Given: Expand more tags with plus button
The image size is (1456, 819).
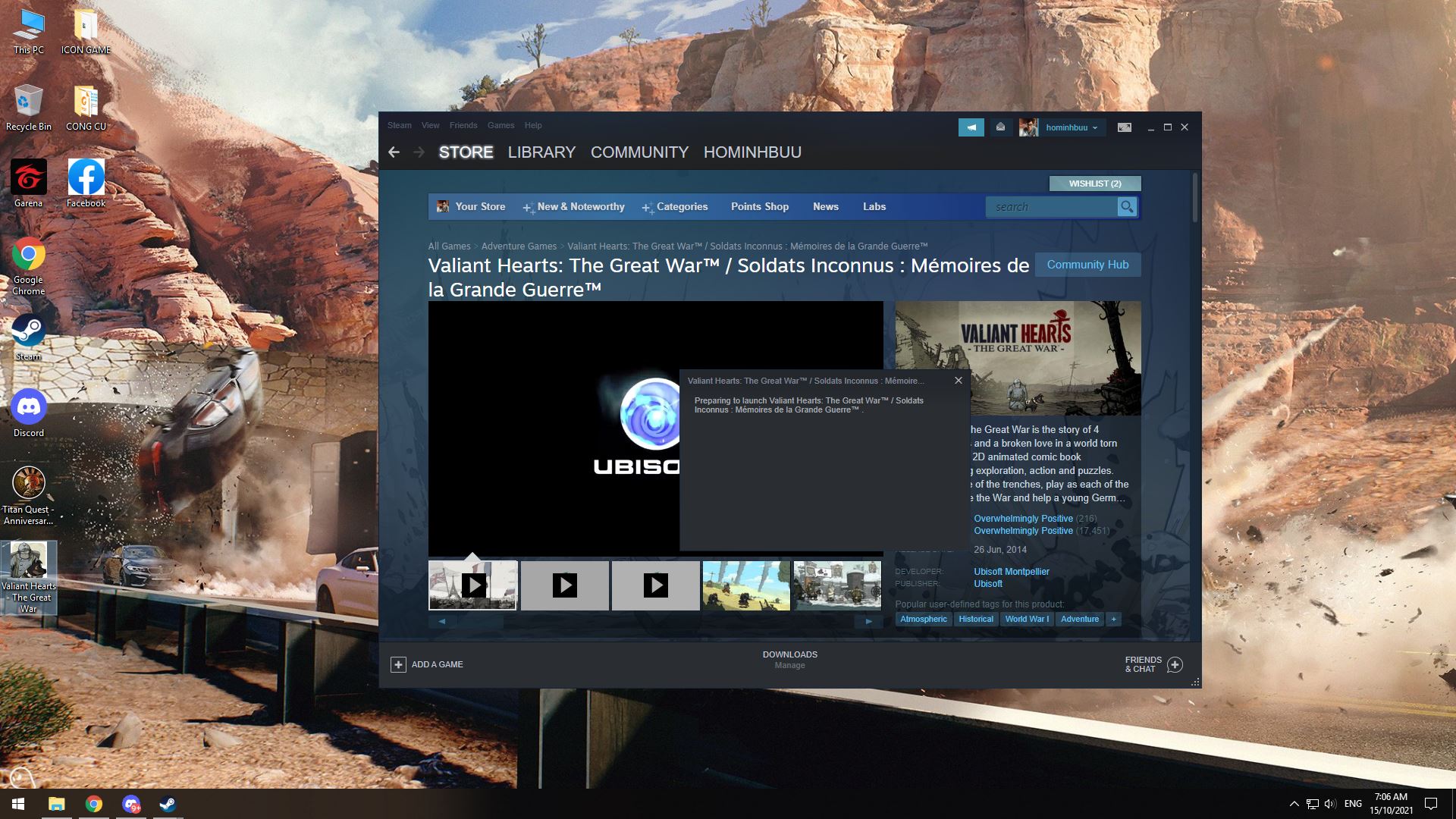Looking at the screenshot, I should point(1113,619).
